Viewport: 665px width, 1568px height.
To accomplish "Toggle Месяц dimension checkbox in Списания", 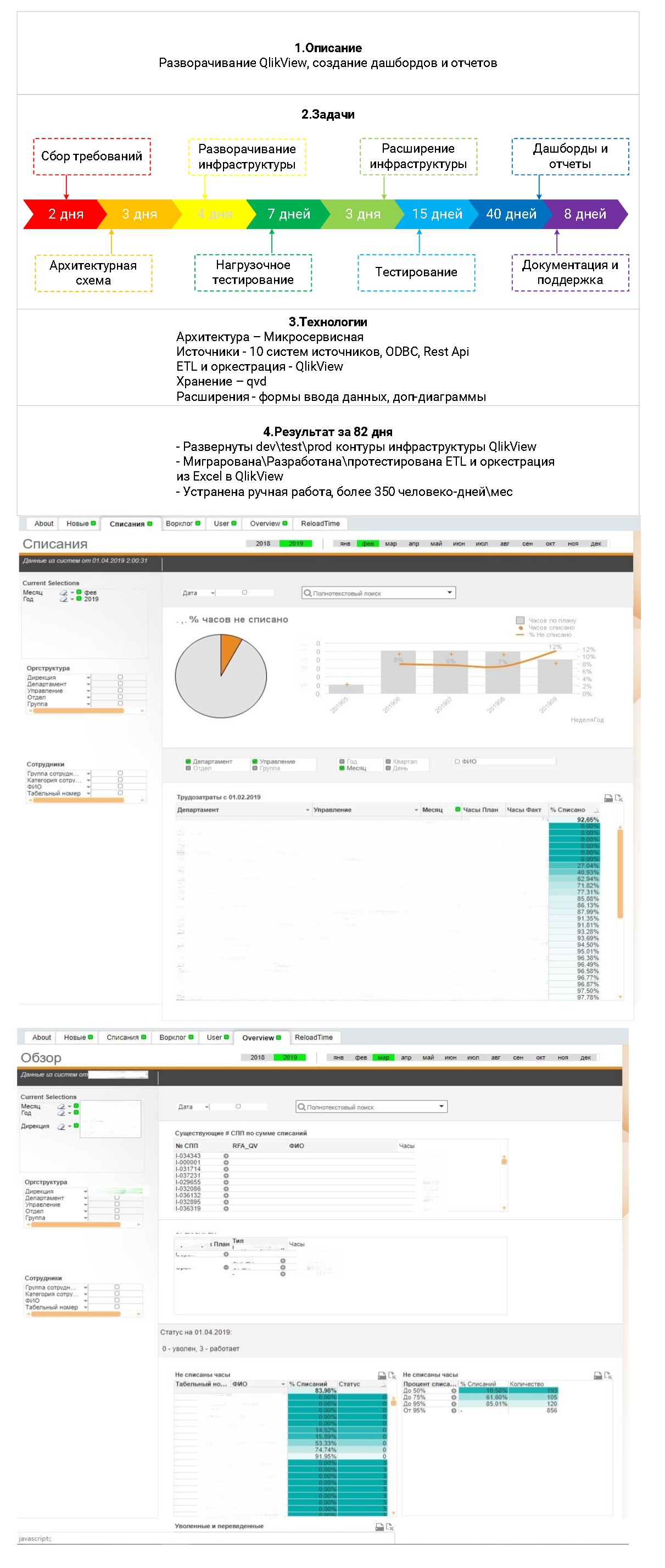I will click(x=342, y=768).
